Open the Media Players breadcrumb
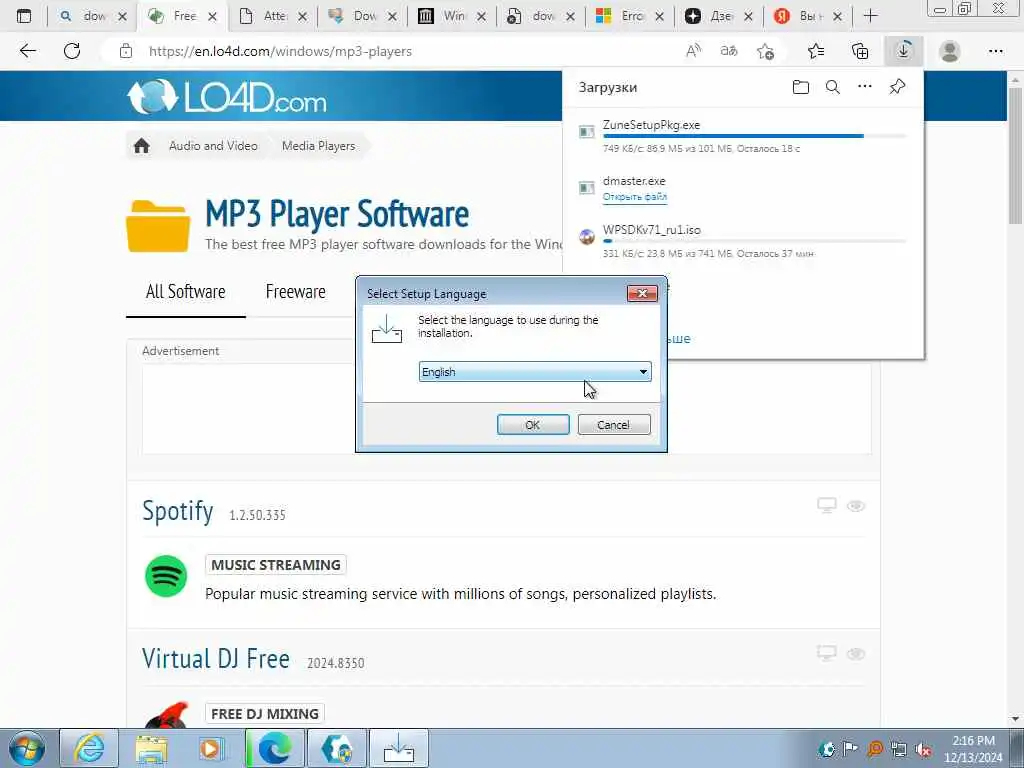 tap(319, 146)
